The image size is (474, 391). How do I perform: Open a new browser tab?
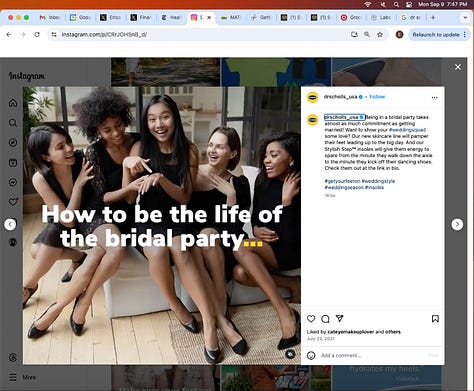(x=433, y=17)
